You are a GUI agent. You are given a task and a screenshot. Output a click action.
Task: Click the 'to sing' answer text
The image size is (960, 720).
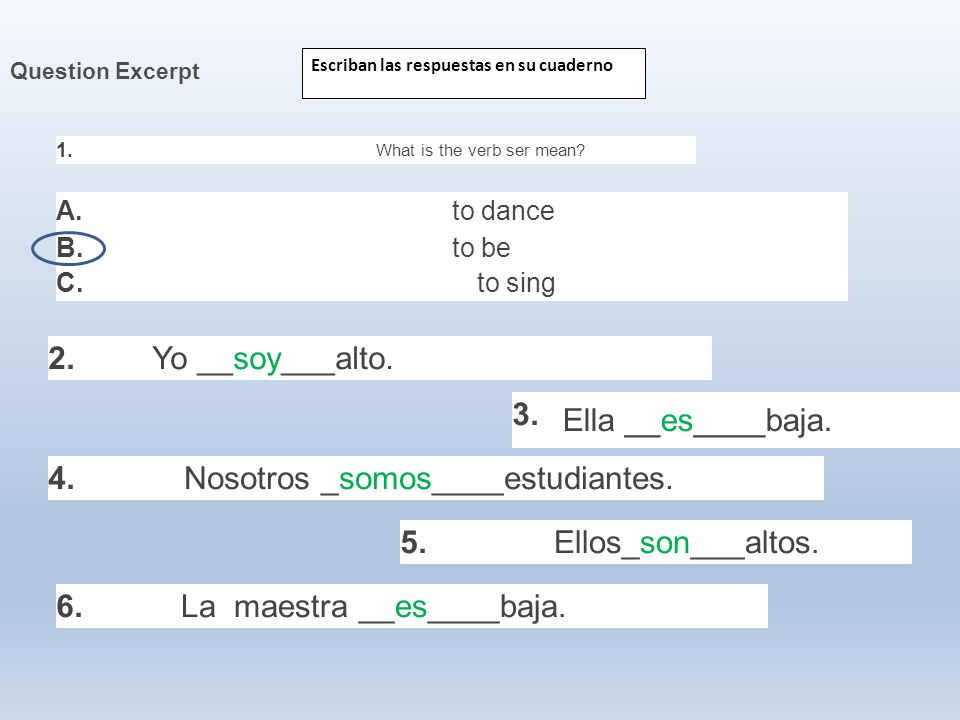pyautogui.click(x=516, y=283)
